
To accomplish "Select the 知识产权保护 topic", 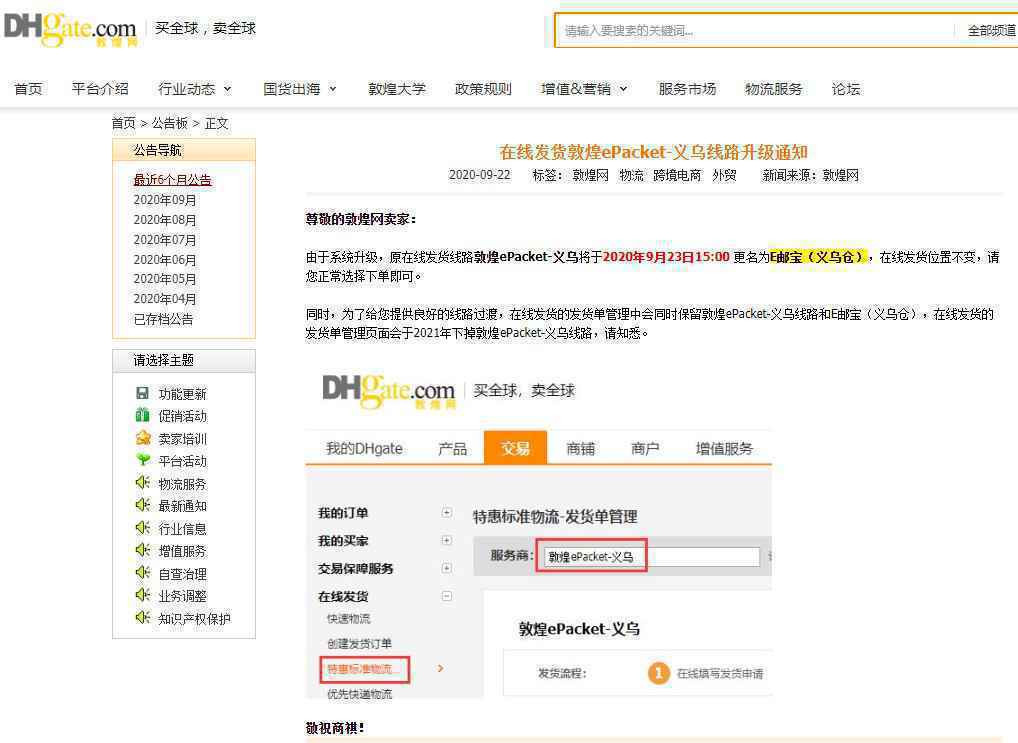I will 195,618.
